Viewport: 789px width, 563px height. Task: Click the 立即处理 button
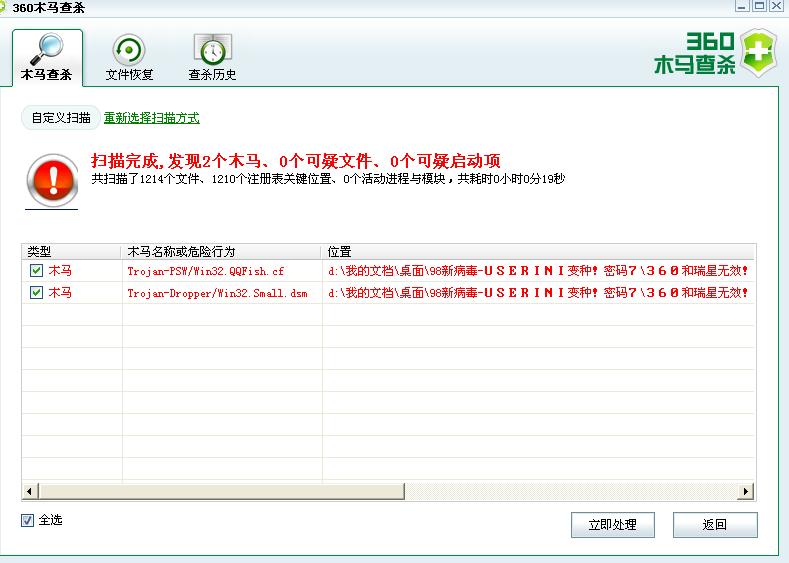tap(612, 525)
